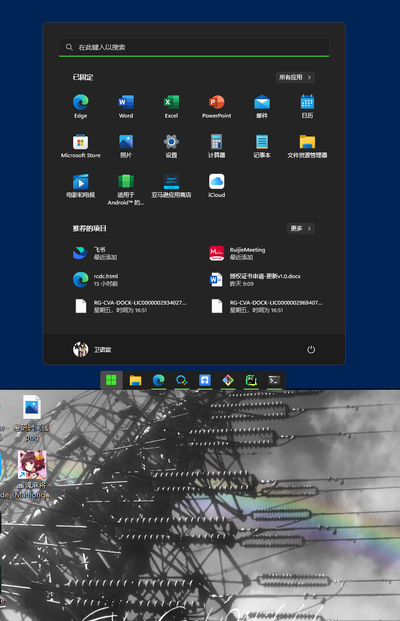
Task: Open the Mail (邮件) app
Action: pos(262,106)
